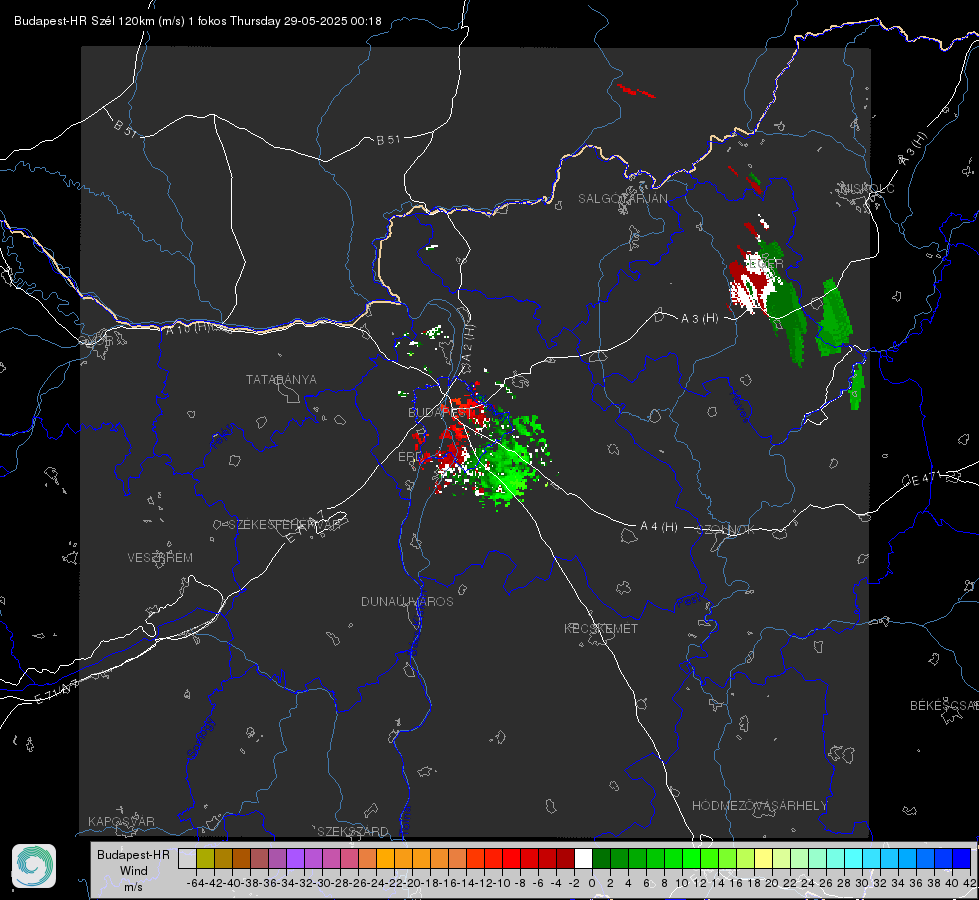This screenshot has height=900, width=979.
Task: Click the -20 value on the legend scale
Action: [x=411, y=883]
